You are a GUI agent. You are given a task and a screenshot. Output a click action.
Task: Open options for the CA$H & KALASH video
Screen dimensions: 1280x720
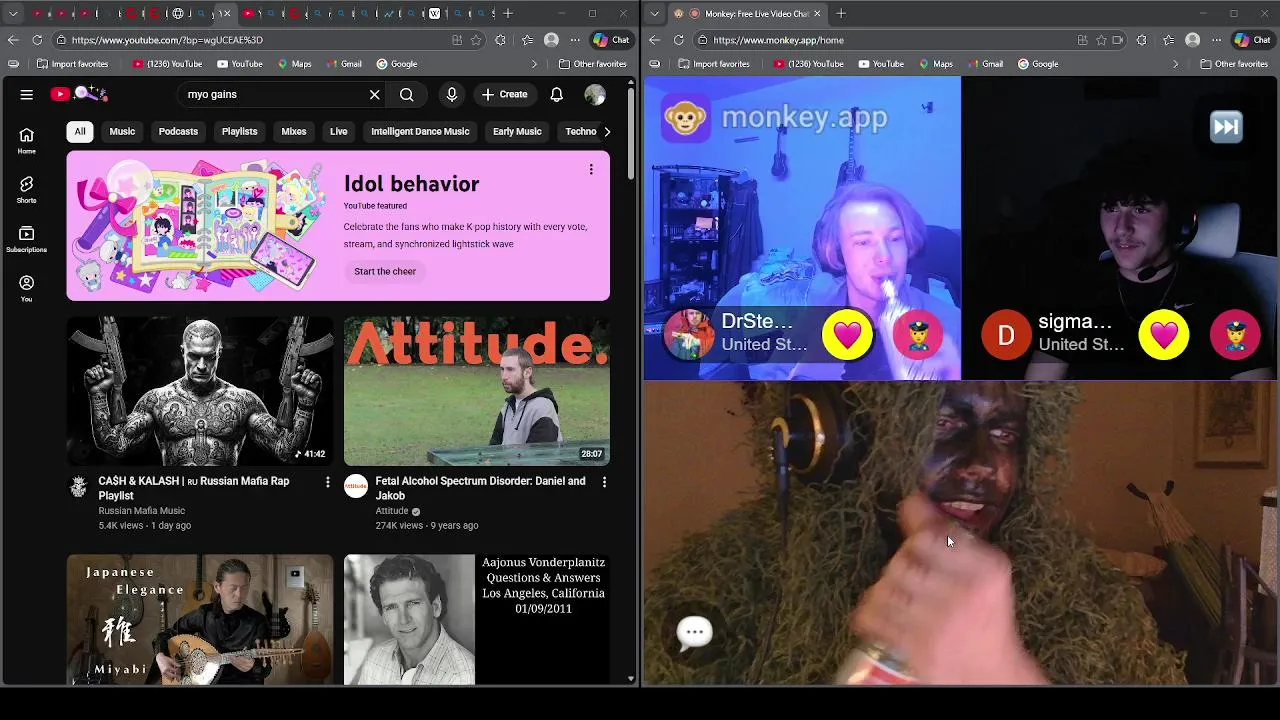(x=327, y=482)
